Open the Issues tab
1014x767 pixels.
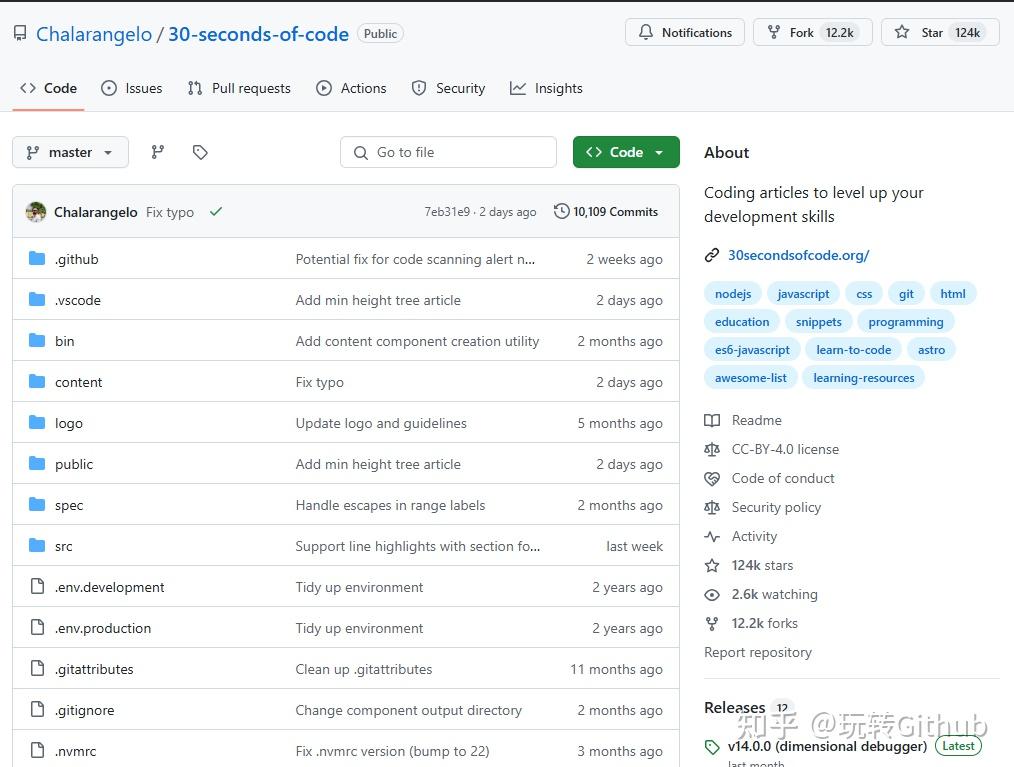(x=132, y=88)
